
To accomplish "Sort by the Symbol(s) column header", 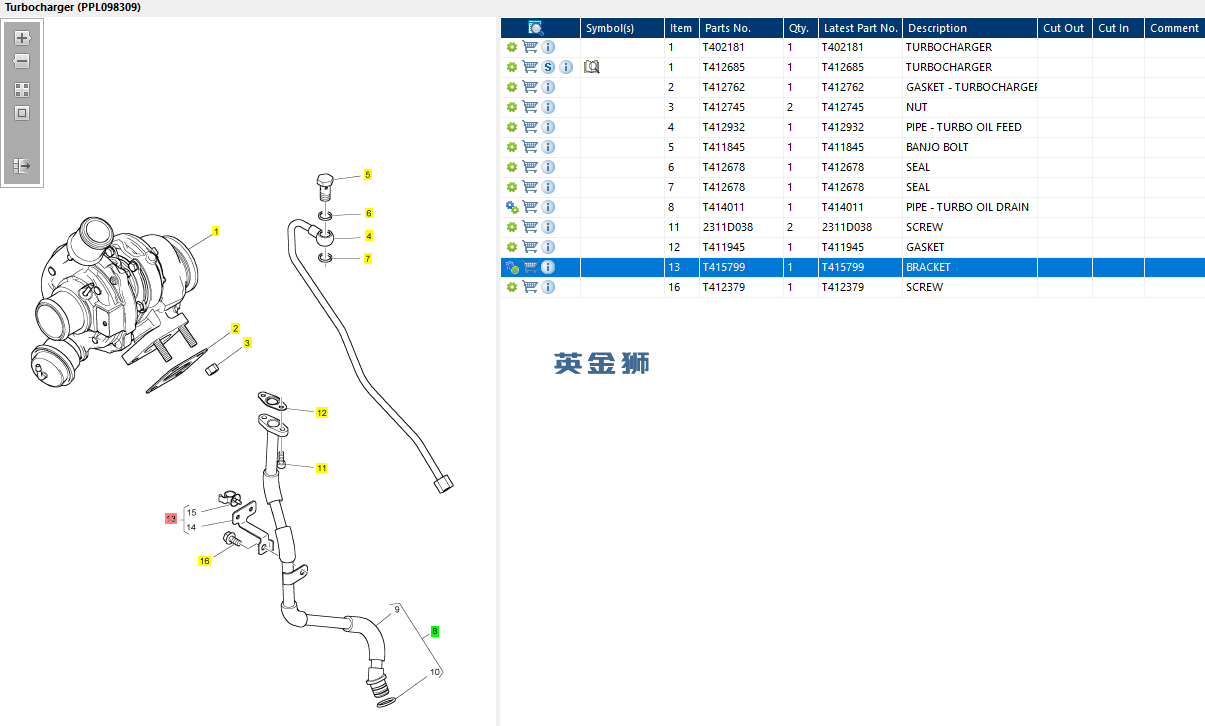I will tap(622, 28).
